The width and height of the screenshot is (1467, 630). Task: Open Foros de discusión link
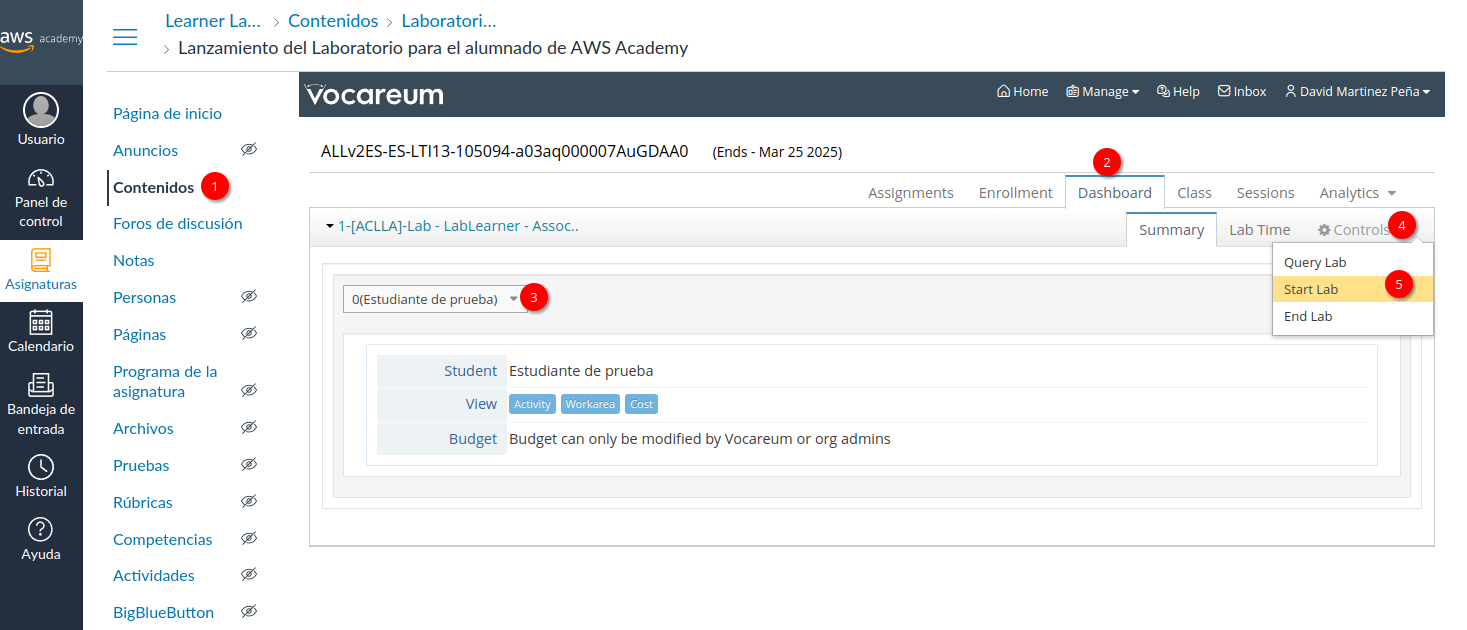178,224
